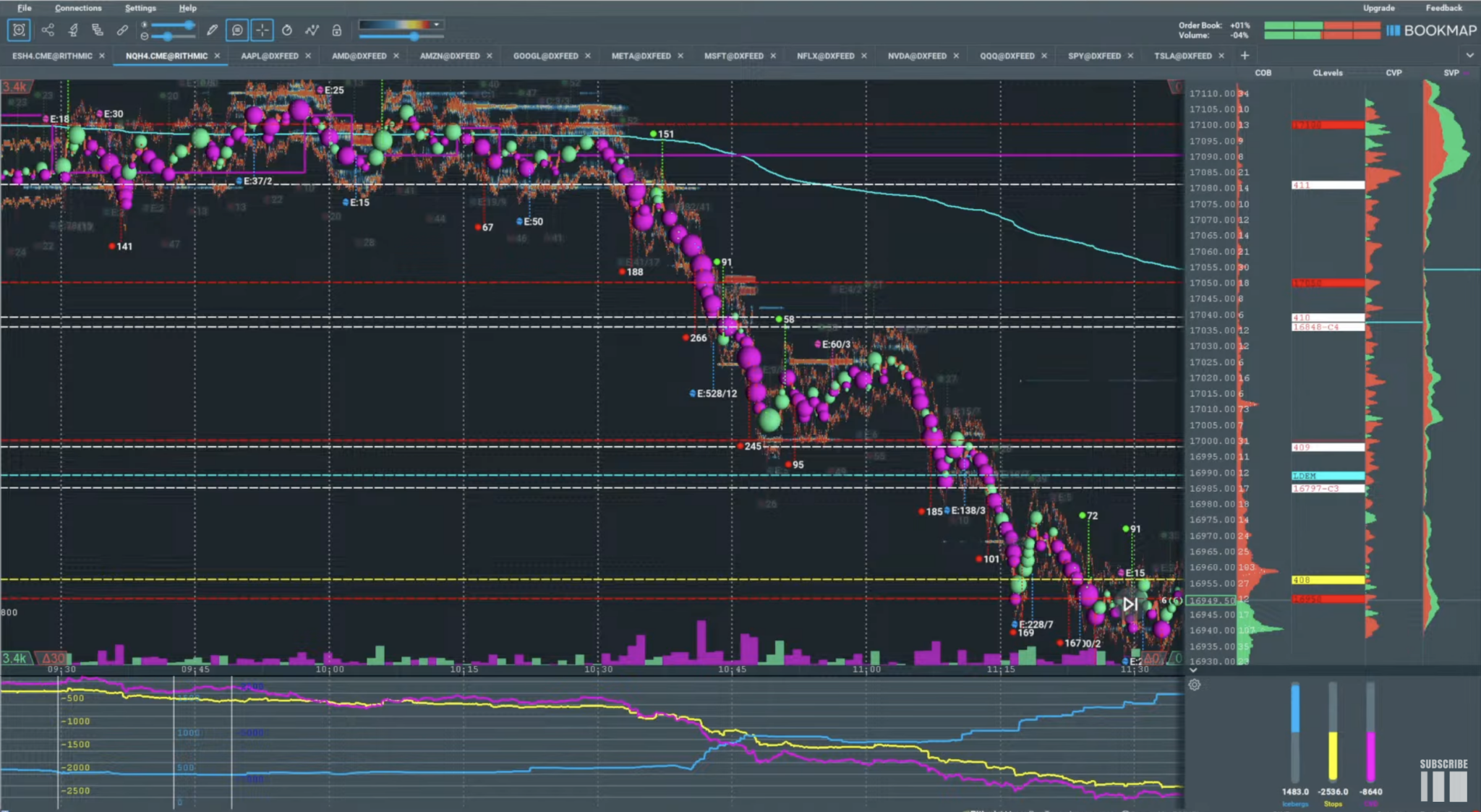
Task: Click the share icon in the toolbar
Action: (48, 30)
